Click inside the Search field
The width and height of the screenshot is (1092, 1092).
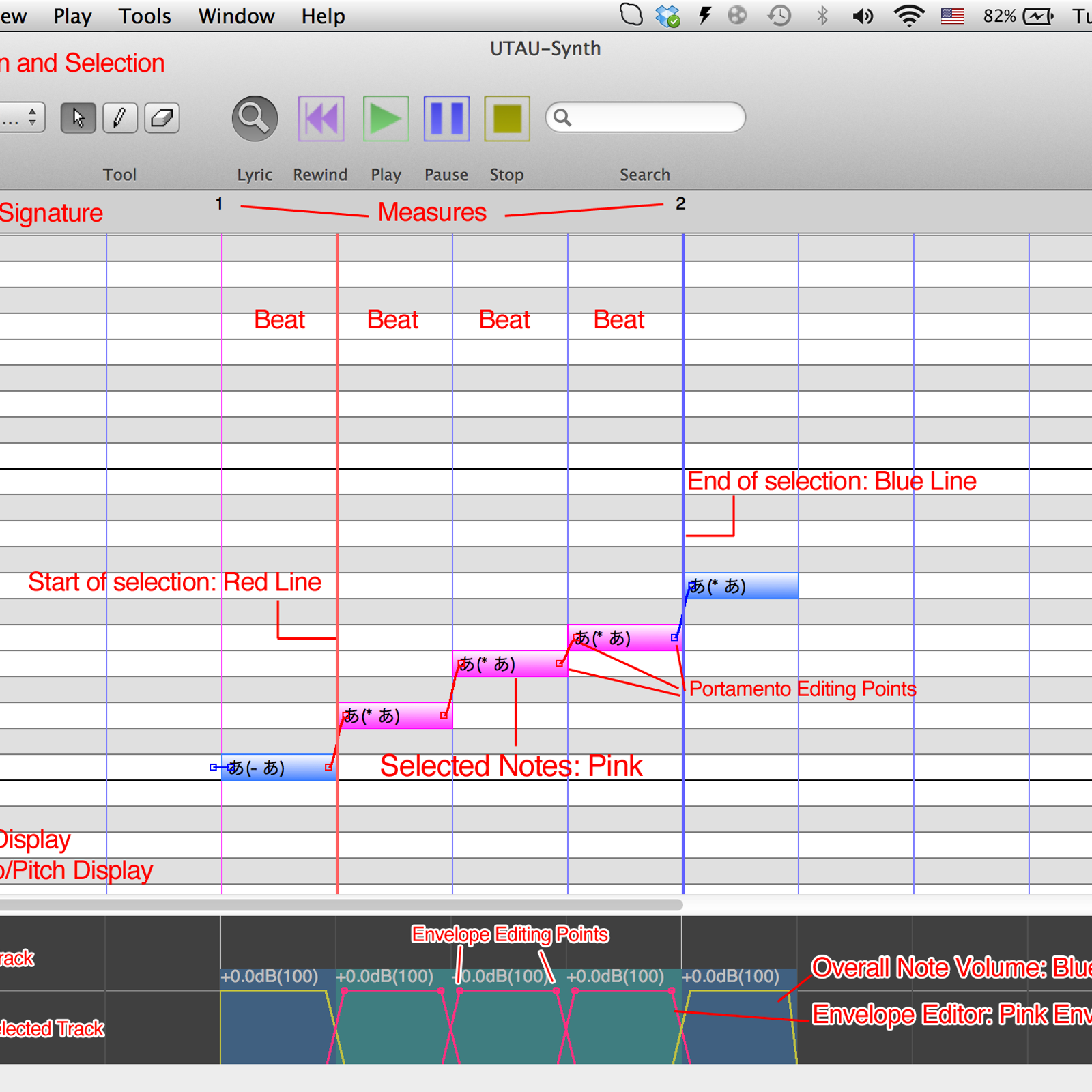[x=645, y=117]
